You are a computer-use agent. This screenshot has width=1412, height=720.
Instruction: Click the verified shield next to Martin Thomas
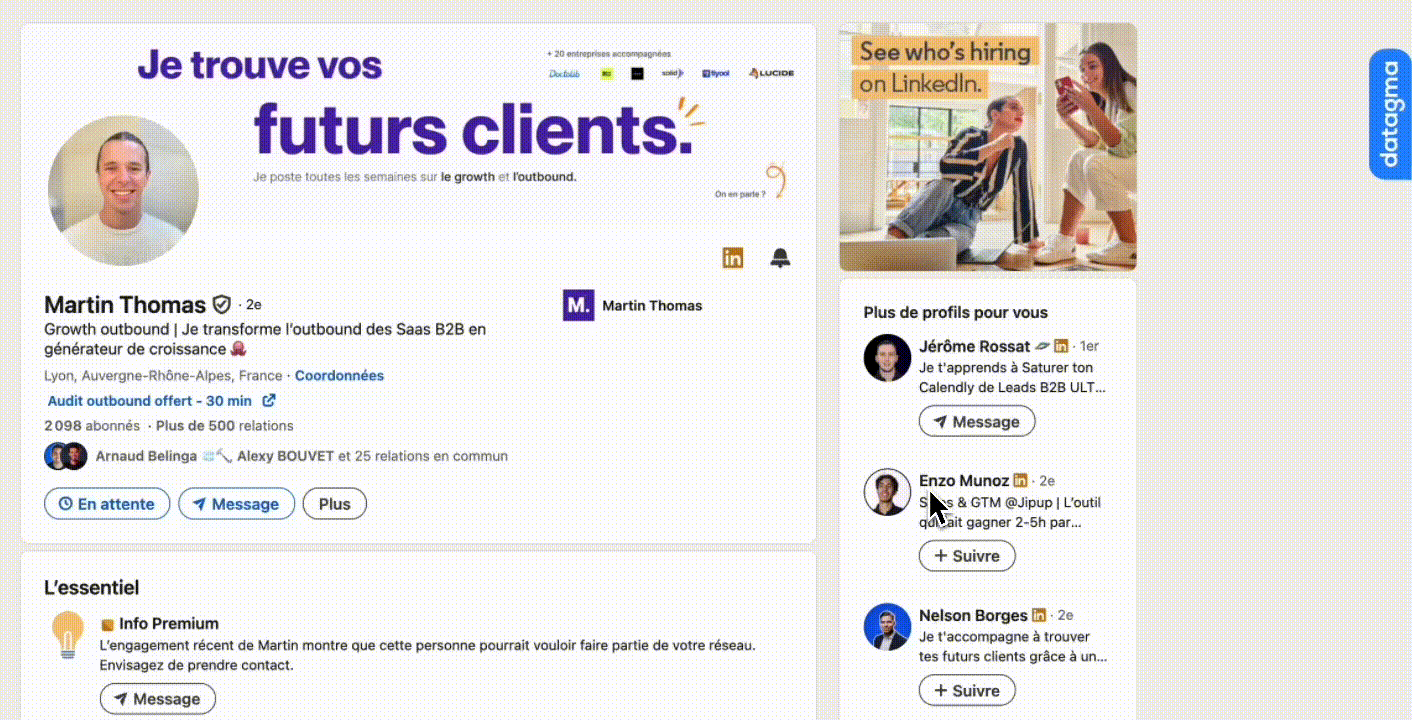coord(222,304)
